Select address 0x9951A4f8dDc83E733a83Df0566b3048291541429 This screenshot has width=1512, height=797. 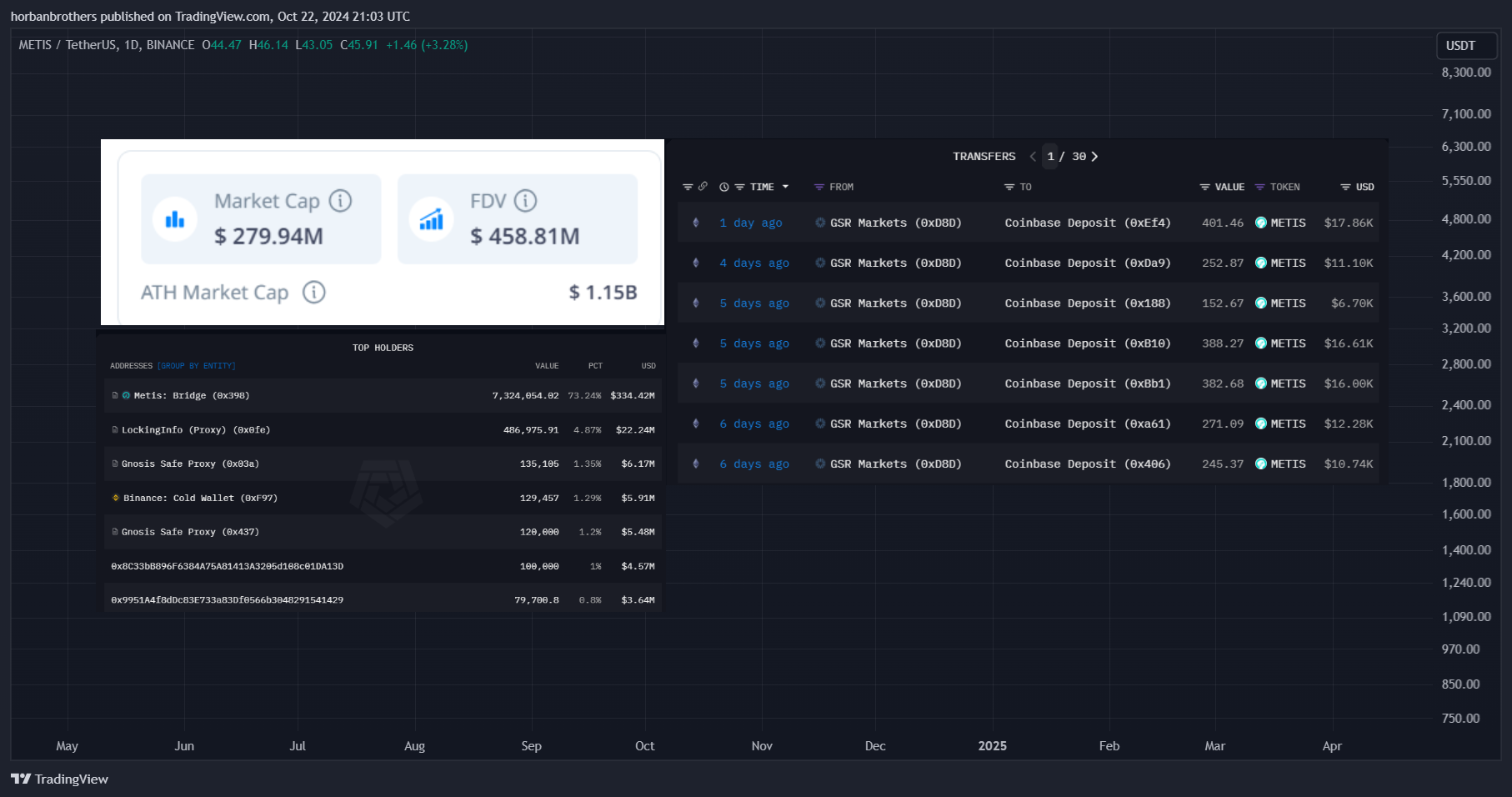coord(228,599)
